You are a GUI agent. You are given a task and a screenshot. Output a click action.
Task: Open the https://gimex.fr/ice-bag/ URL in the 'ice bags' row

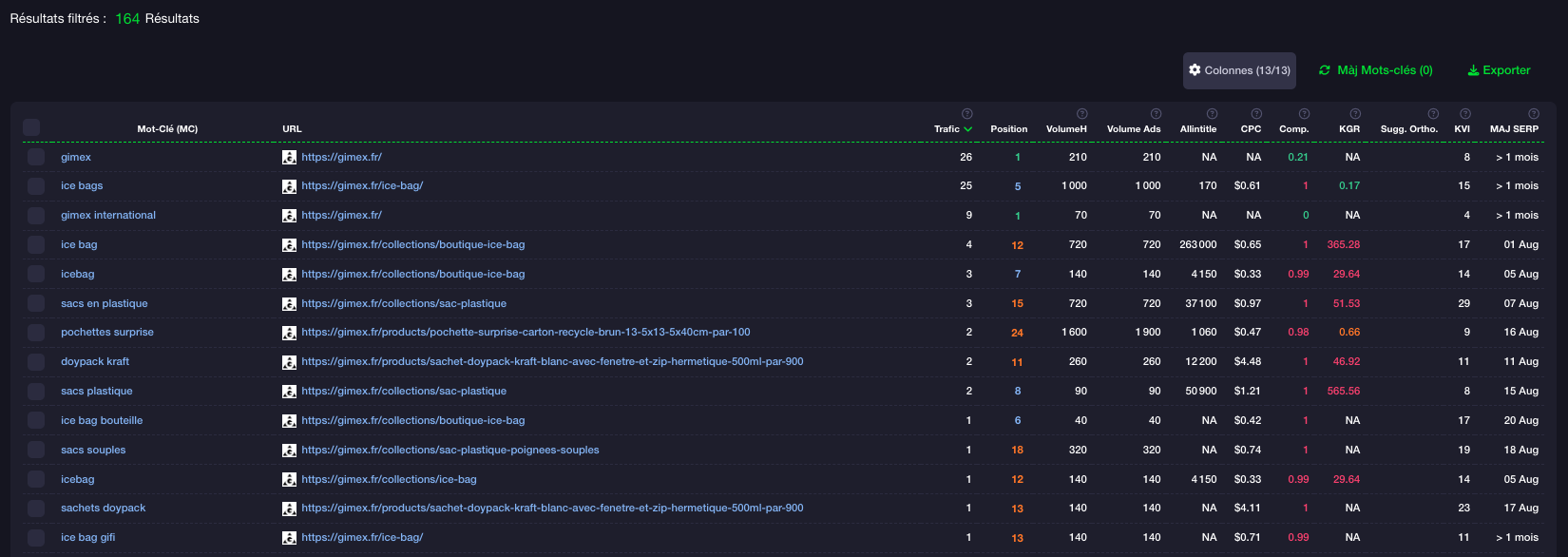pos(362,186)
